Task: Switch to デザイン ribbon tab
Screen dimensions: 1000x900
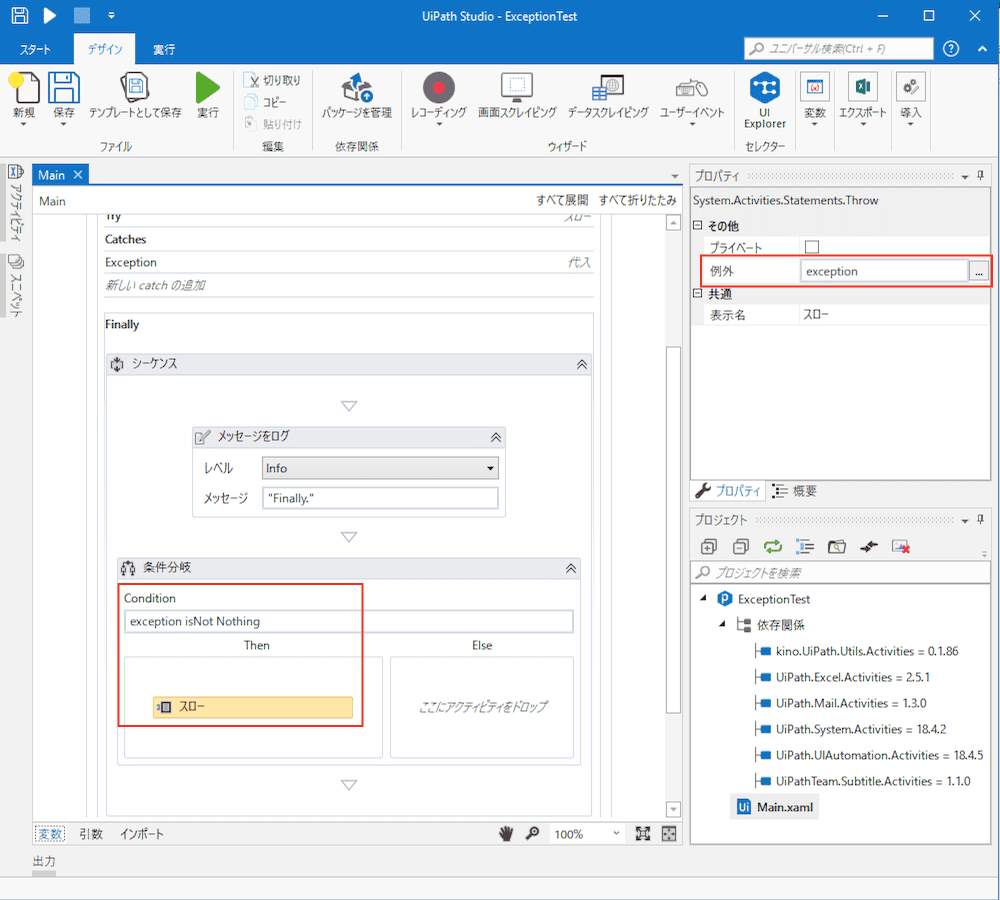Action: 105,49
